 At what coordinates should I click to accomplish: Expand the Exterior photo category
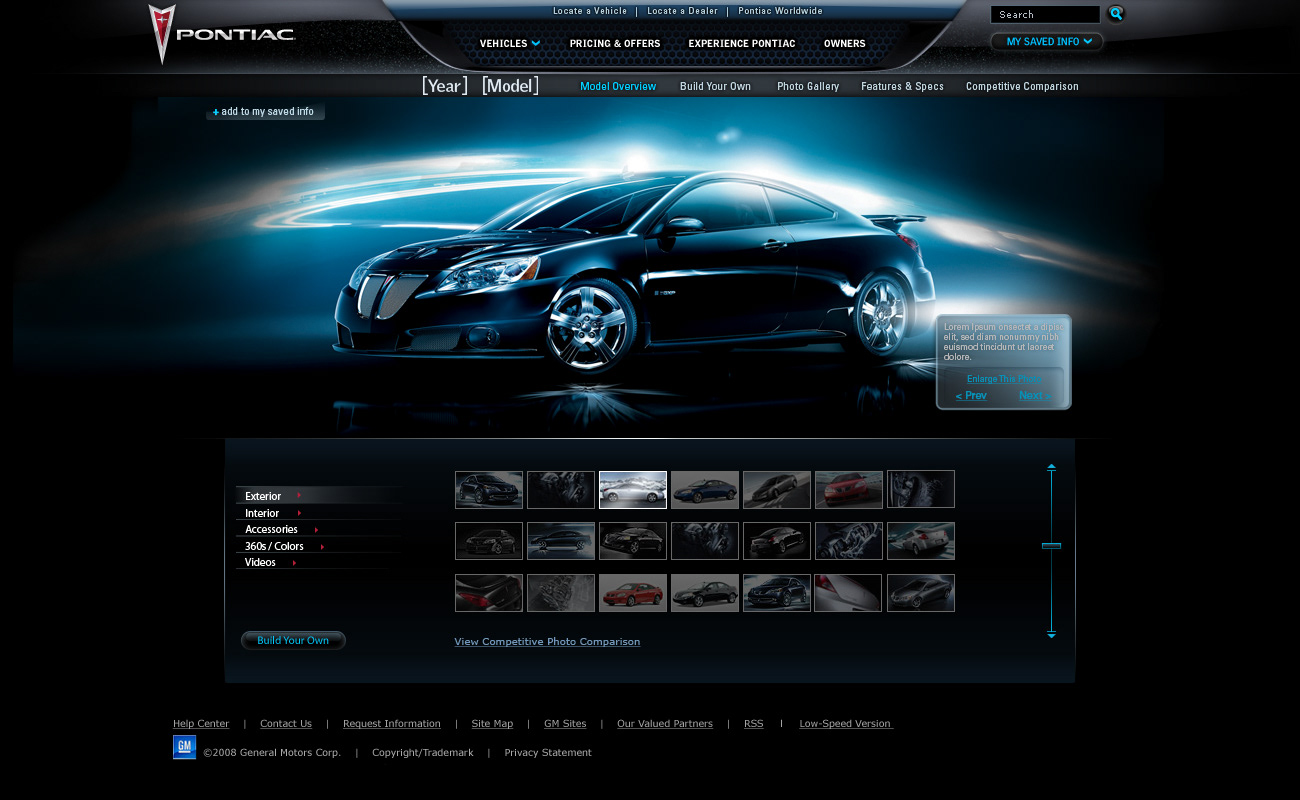click(x=264, y=496)
